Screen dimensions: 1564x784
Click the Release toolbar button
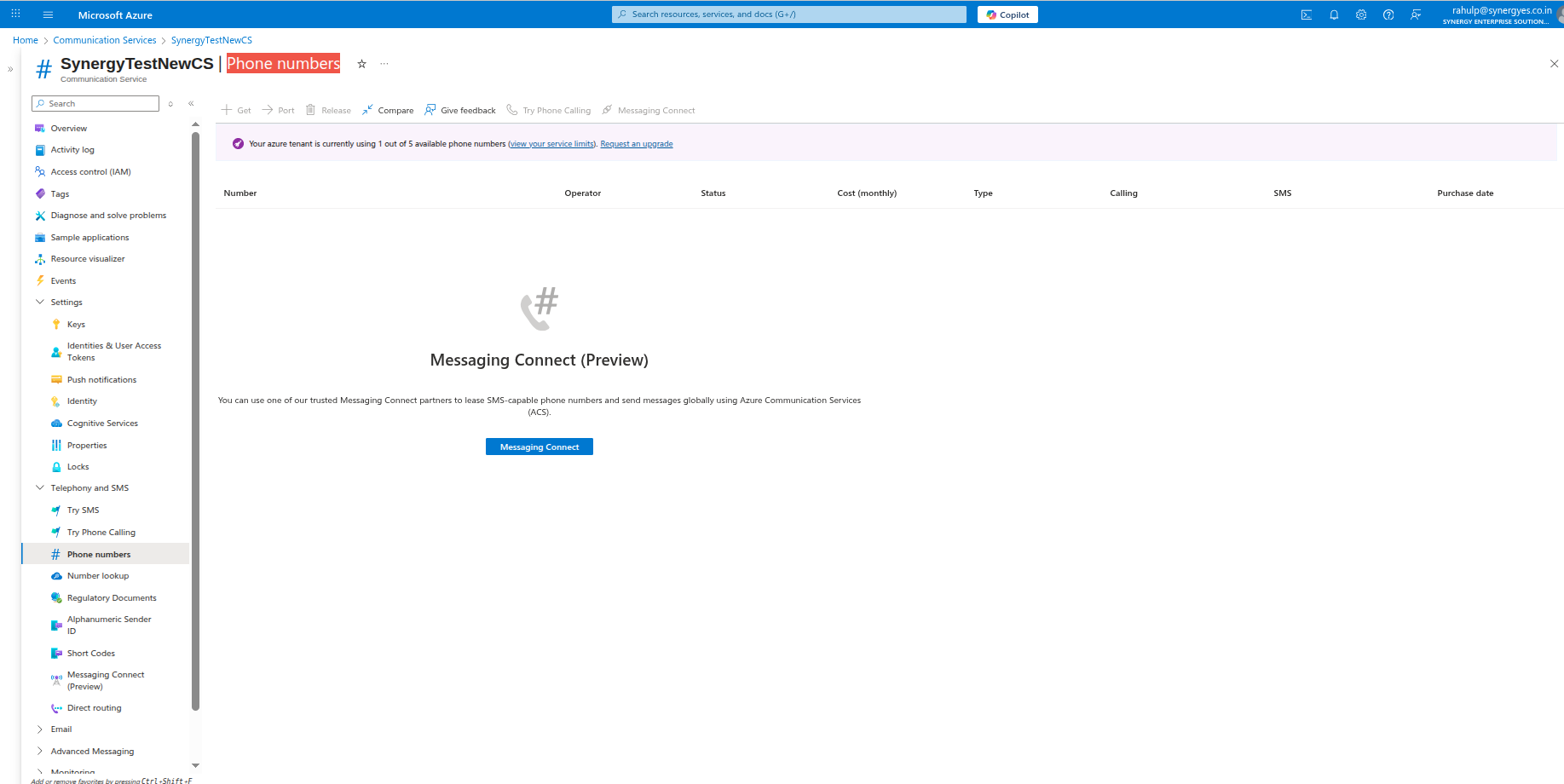coord(328,110)
